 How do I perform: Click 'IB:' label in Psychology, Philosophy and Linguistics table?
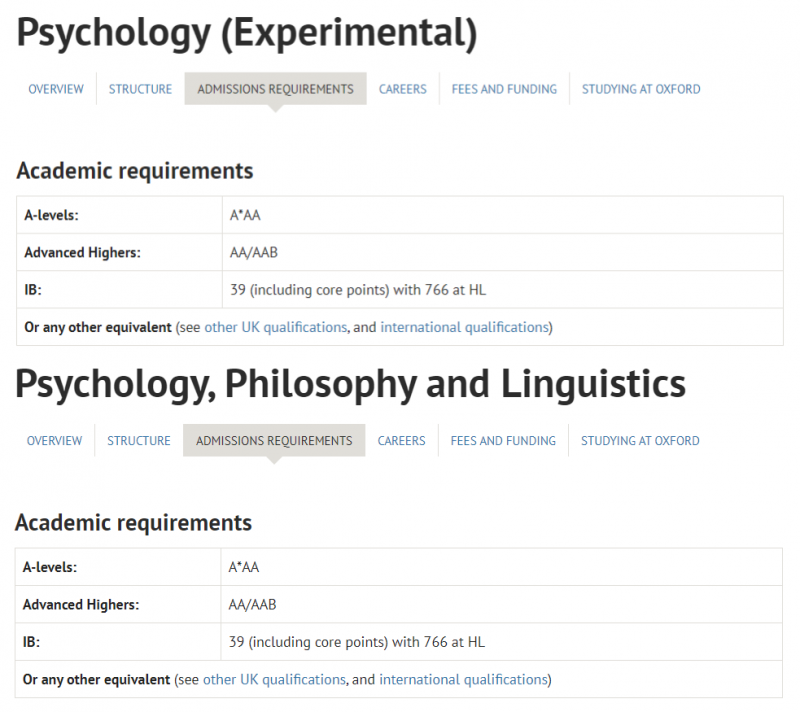(32, 642)
